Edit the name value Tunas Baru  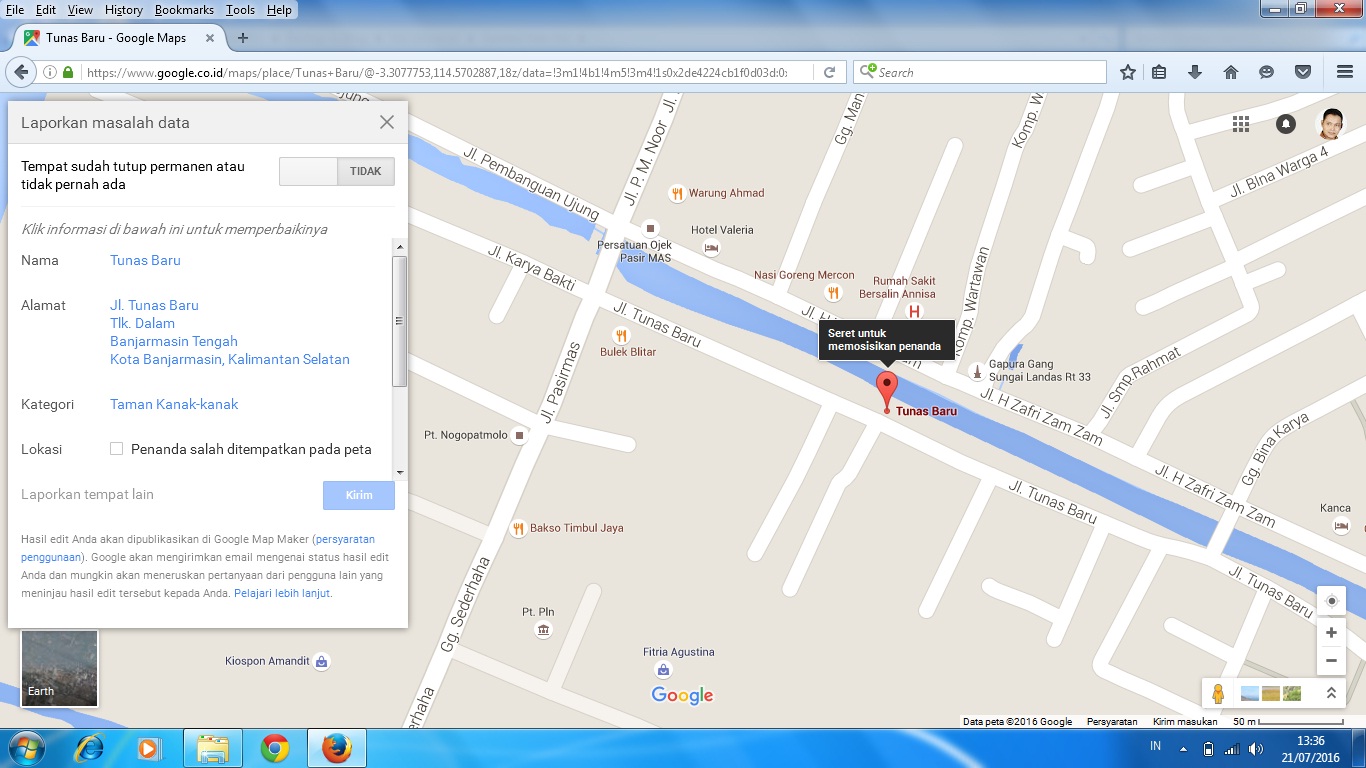click(145, 260)
